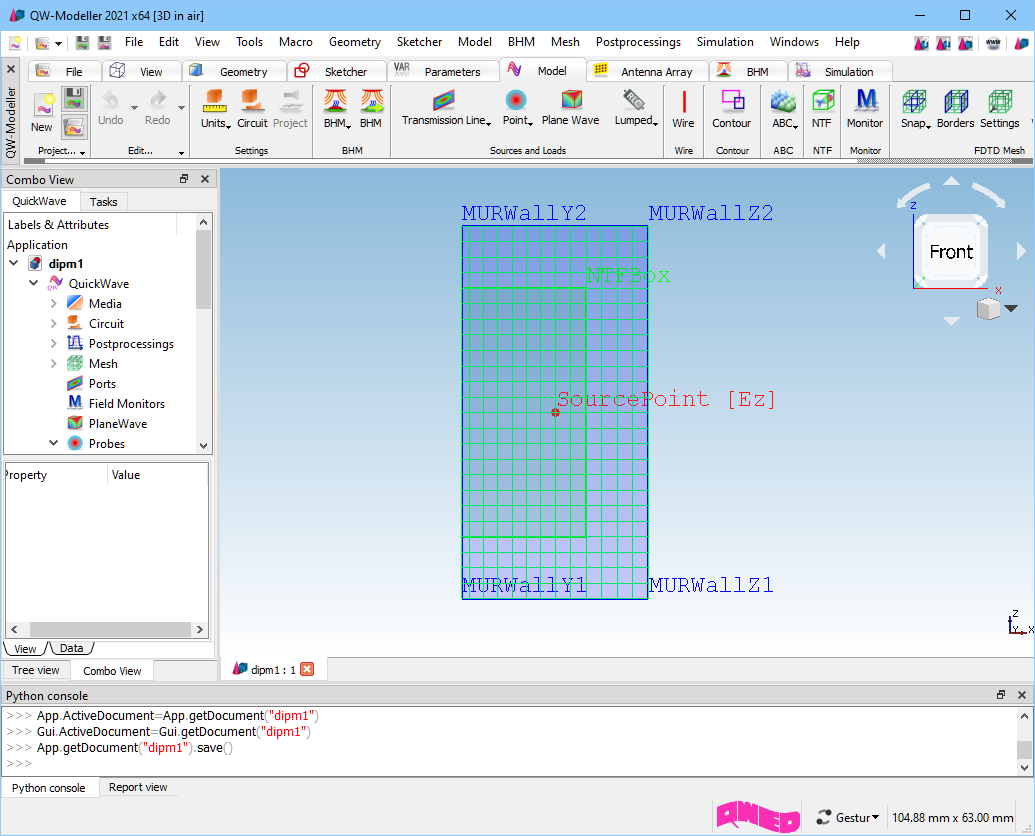Close the Combo View panel
The image size is (1035, 836).
[x=205, y=179]
